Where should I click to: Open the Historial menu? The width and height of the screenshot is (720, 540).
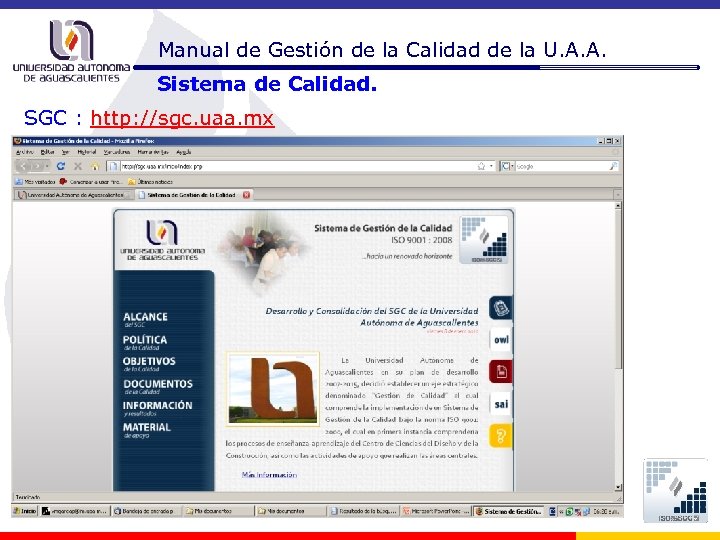click(x=87, y=152)
